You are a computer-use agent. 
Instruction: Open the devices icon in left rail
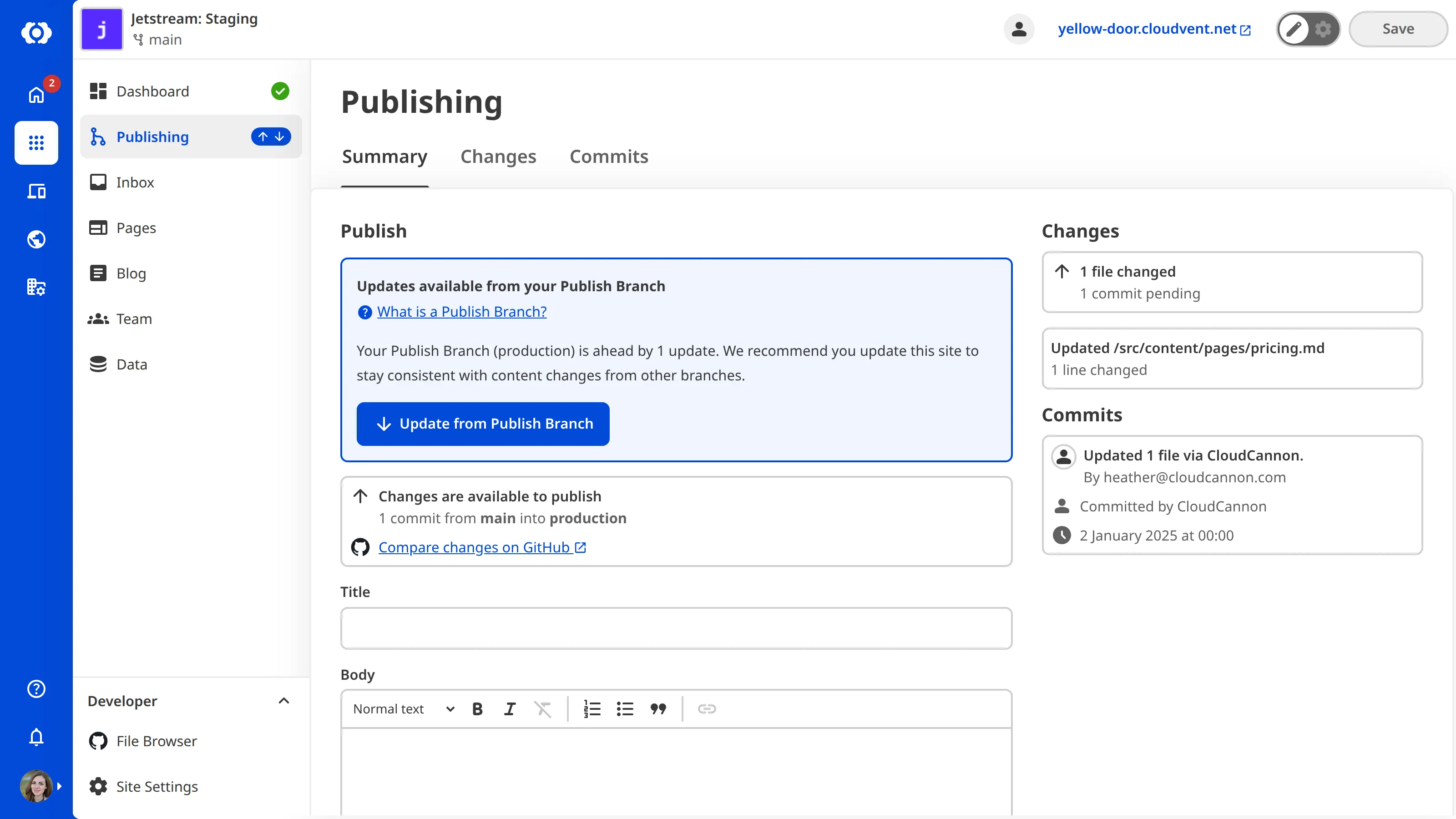36,191
